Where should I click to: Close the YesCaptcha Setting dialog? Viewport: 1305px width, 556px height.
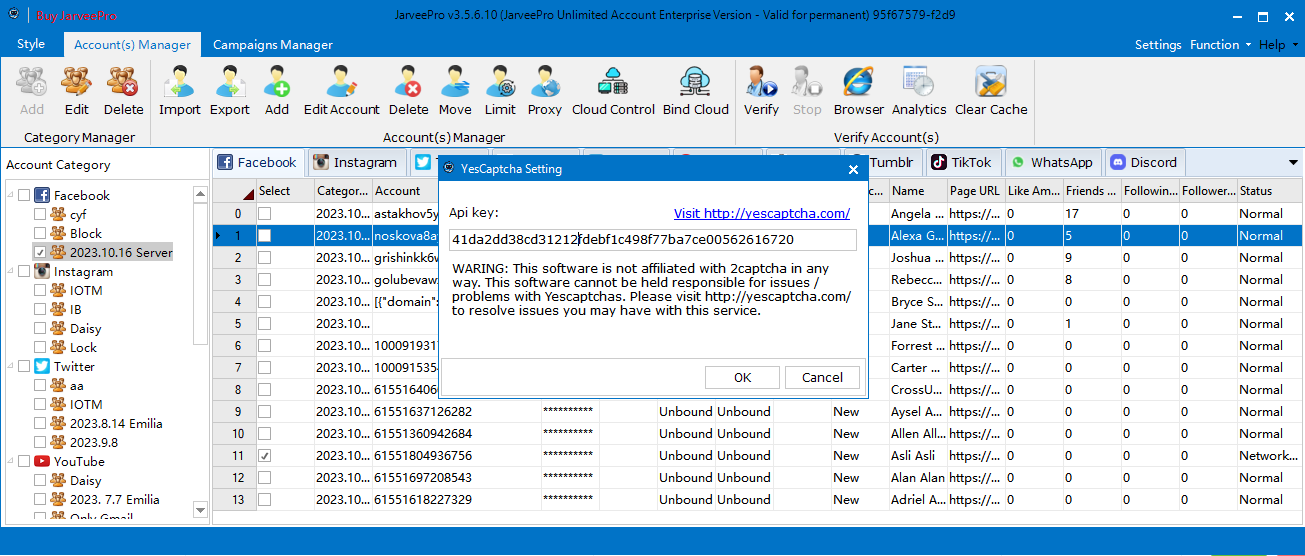853,169
